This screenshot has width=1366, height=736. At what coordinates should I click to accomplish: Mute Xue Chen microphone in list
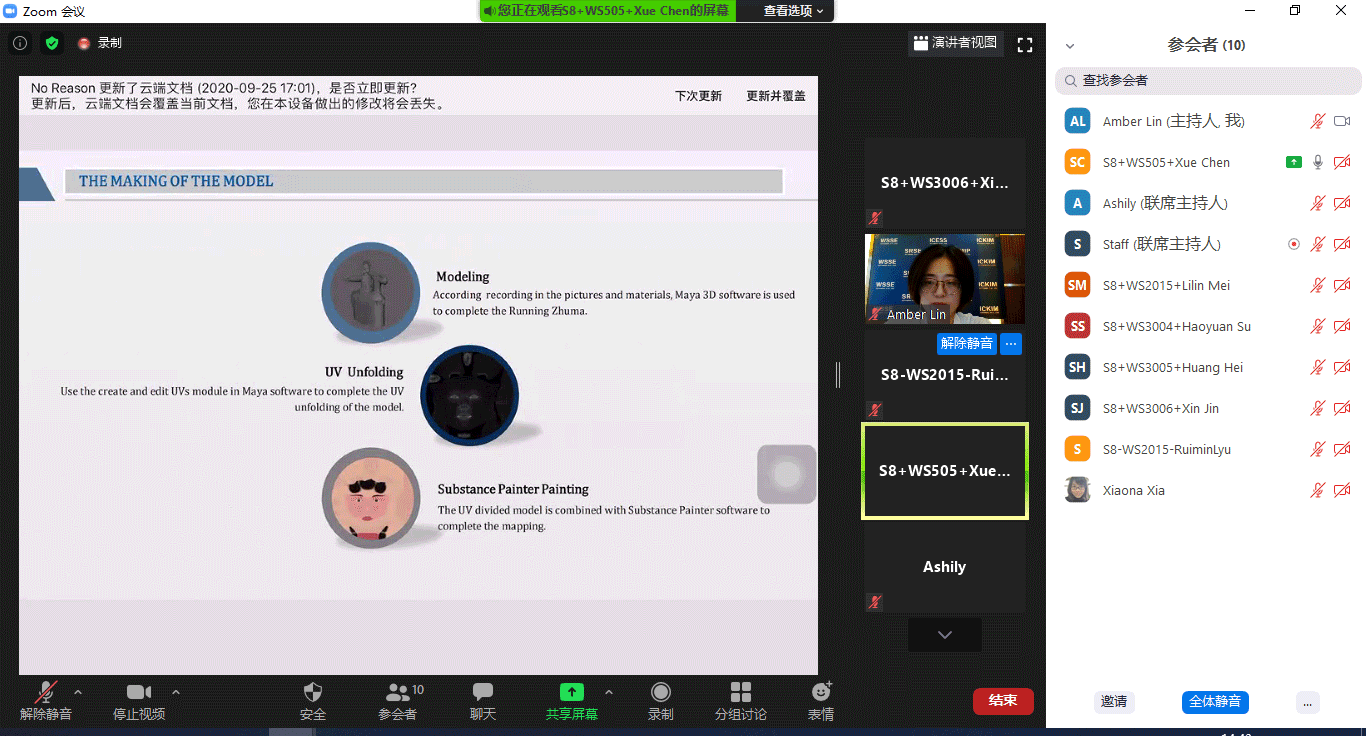tap(1318, 162)
